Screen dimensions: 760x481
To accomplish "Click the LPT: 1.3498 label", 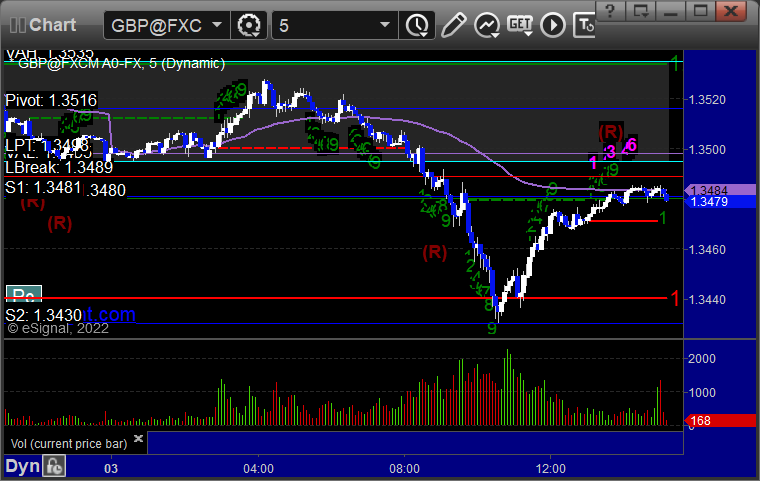I will tap(47, 145).
